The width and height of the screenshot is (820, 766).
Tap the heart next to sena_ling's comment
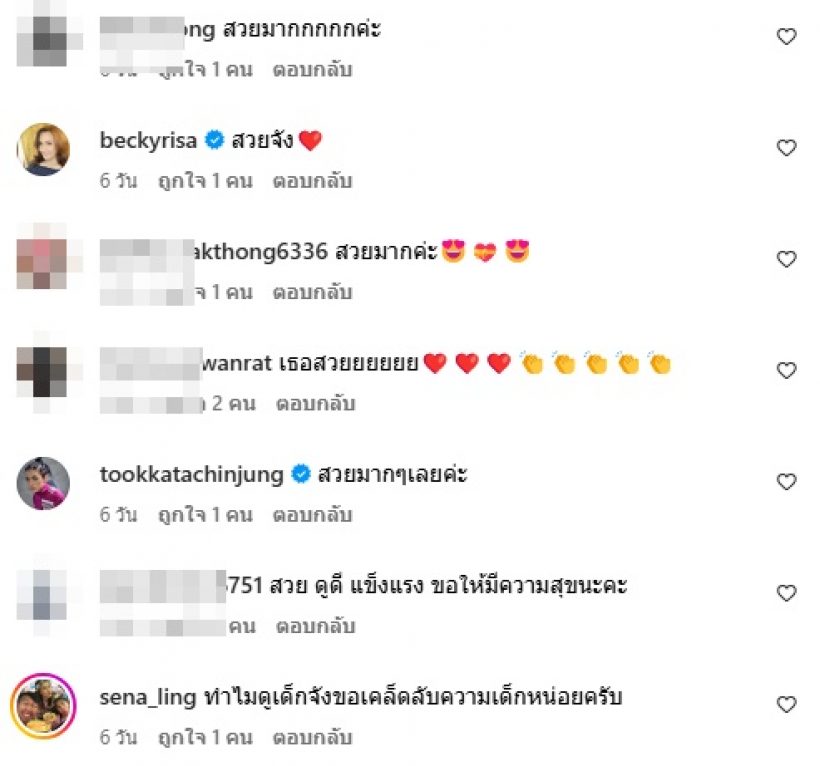pyautogui.click(x=786, y=704)
